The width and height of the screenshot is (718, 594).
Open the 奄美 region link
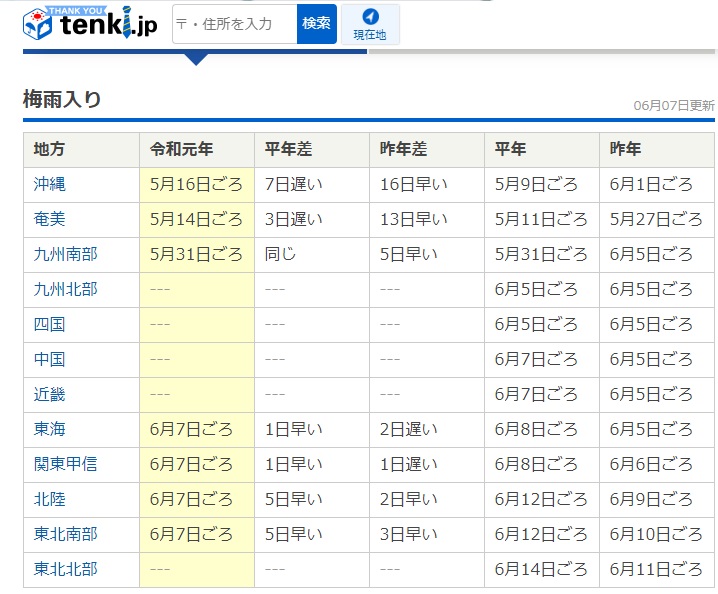pos(49,219)
